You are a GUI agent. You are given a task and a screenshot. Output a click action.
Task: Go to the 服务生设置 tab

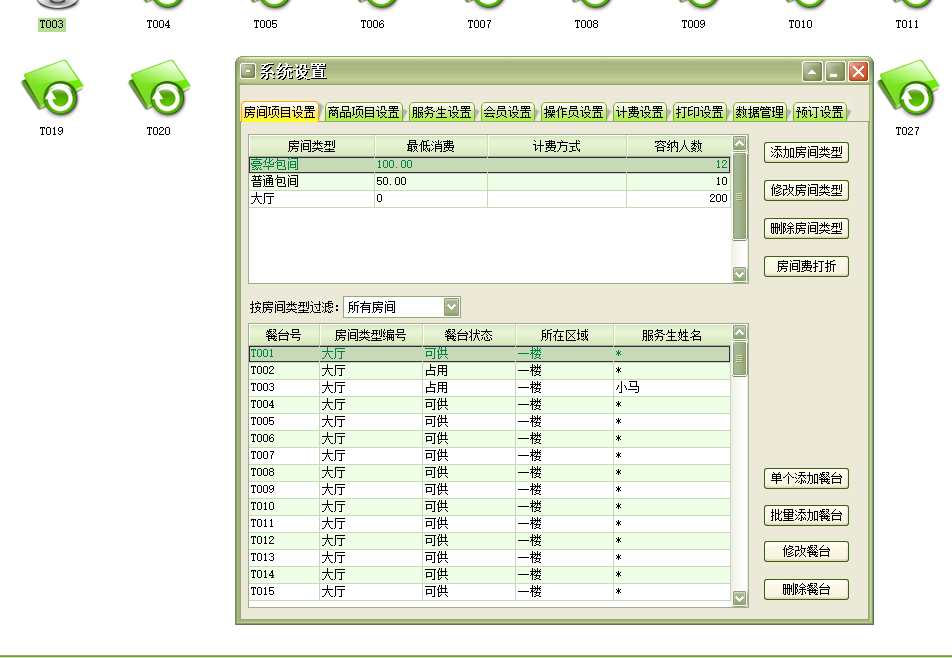tap(441, 112)
